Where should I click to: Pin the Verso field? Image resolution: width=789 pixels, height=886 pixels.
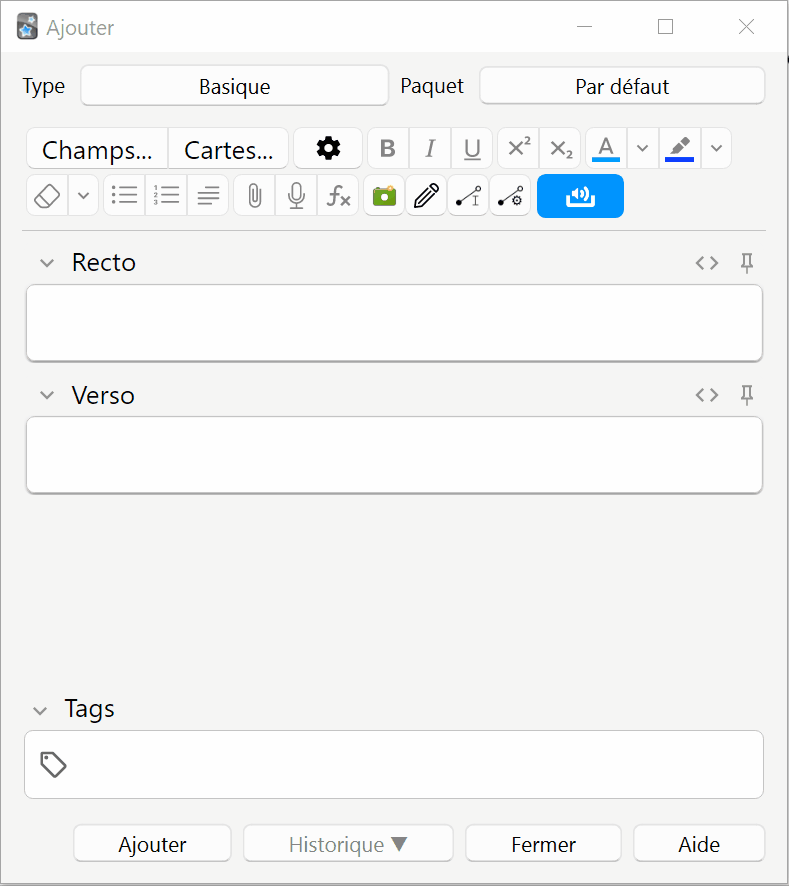coord(747,395)
